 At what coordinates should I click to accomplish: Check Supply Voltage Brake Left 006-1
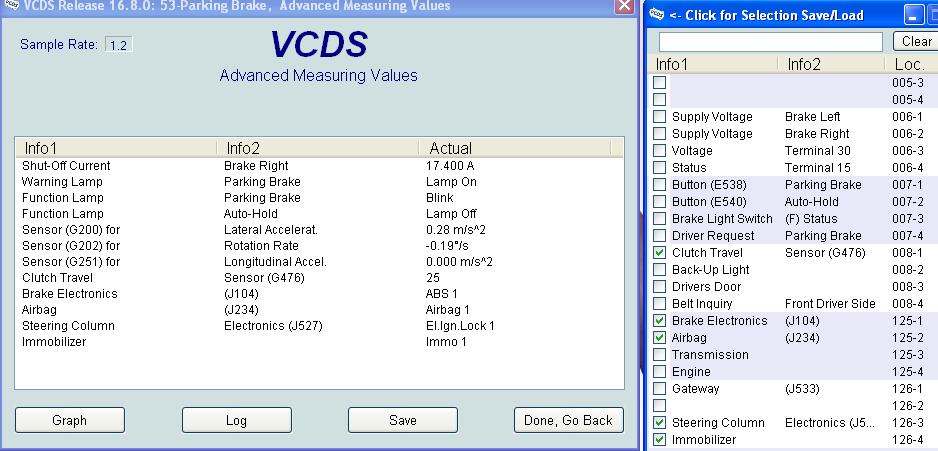click(x=659, y=117)
